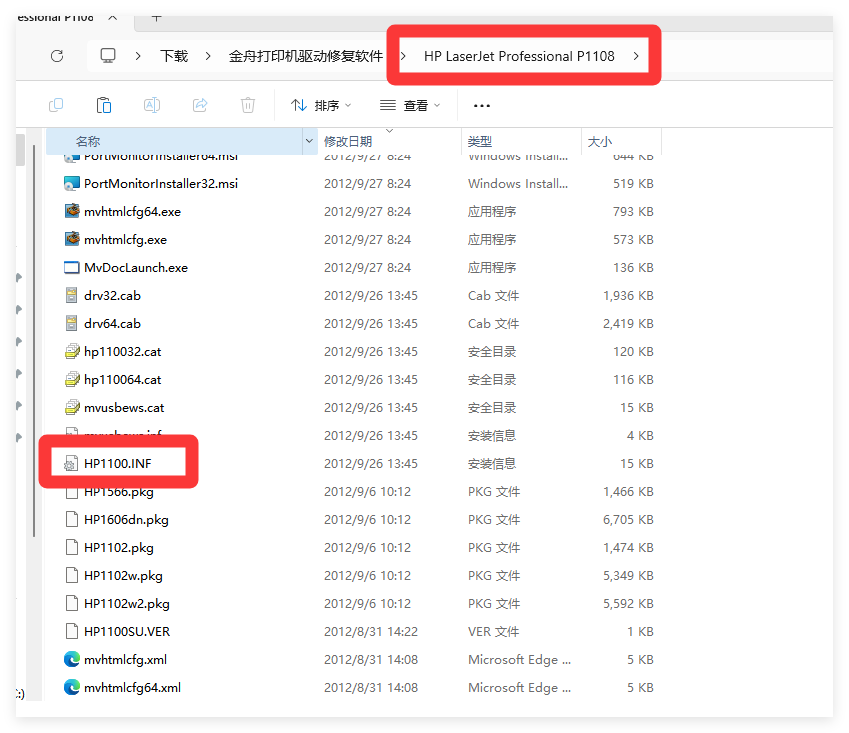Click the Paste icon in toolbar
Image resolution: width=849 pixels, height=733 pixels.
pos(104,105)
